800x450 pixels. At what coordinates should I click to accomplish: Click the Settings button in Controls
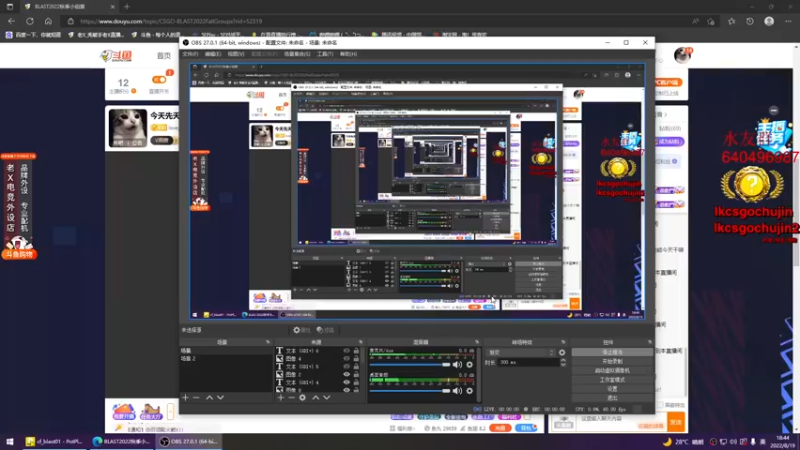click(612, 389)
